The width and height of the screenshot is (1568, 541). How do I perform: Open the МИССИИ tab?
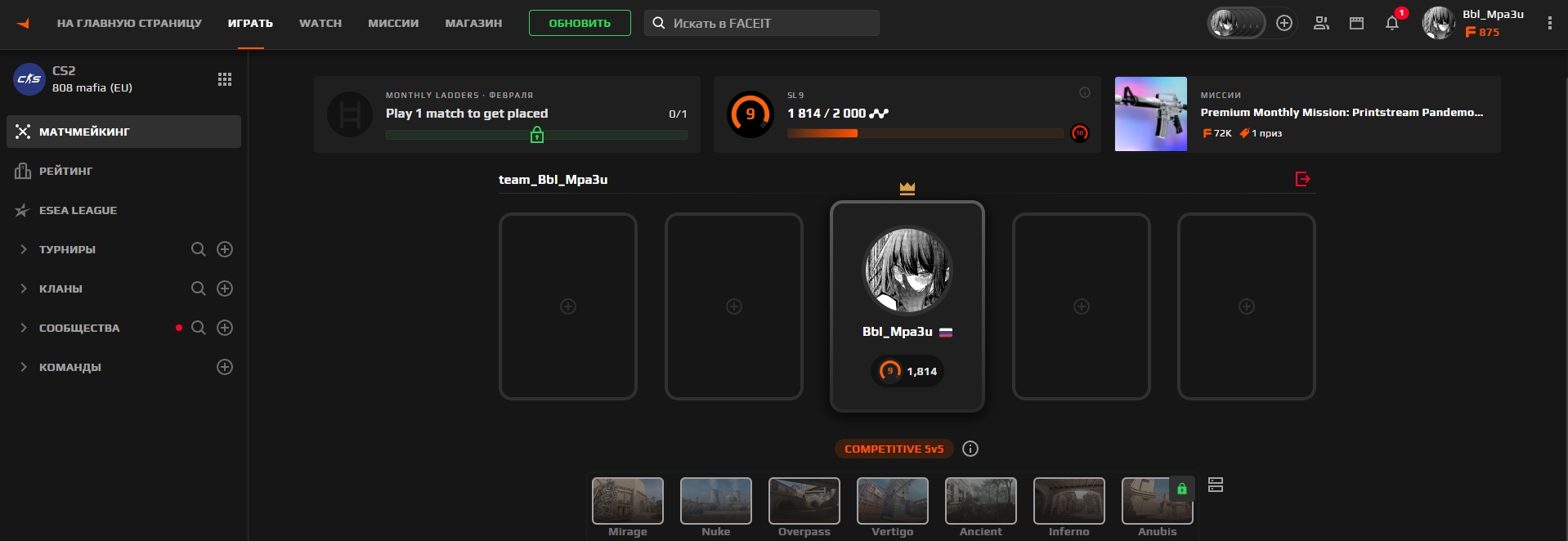click(x=393, y=23)
